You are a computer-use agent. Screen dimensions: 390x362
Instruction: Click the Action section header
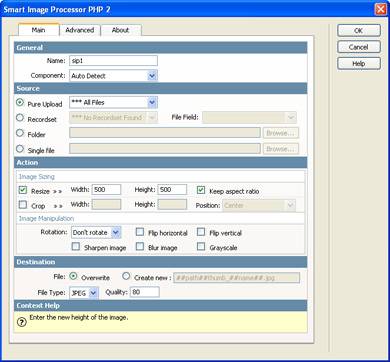[160, 163]
